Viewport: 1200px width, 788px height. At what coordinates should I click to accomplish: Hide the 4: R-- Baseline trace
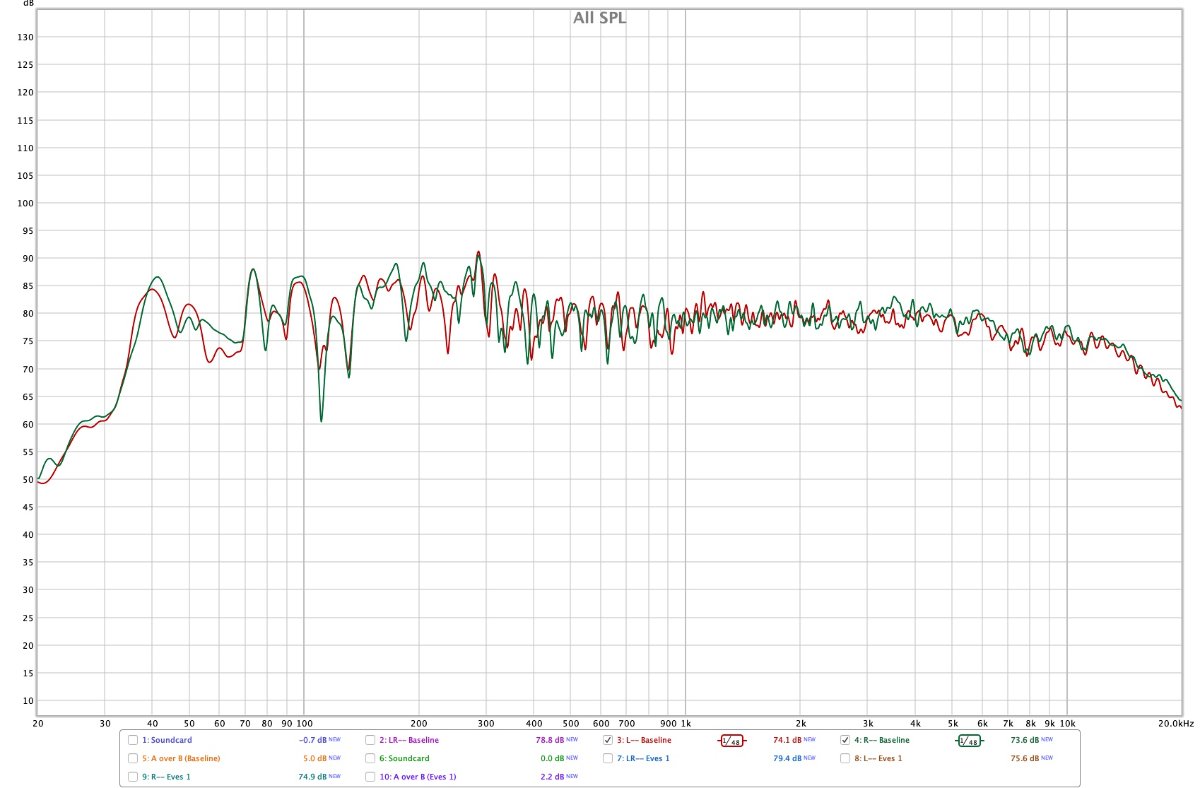(845, 741)
